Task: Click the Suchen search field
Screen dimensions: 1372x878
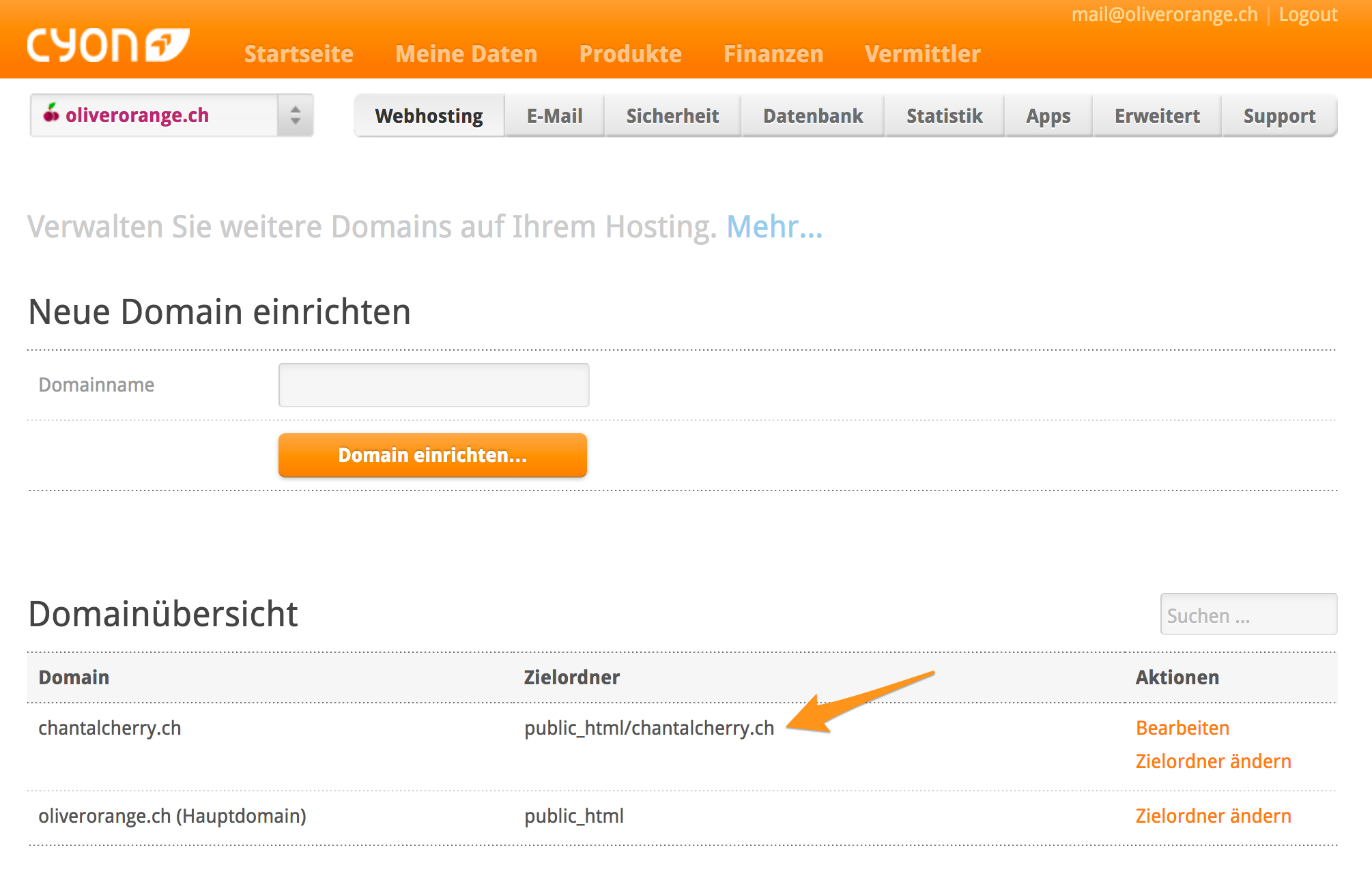Action: tap(1248, 615)
